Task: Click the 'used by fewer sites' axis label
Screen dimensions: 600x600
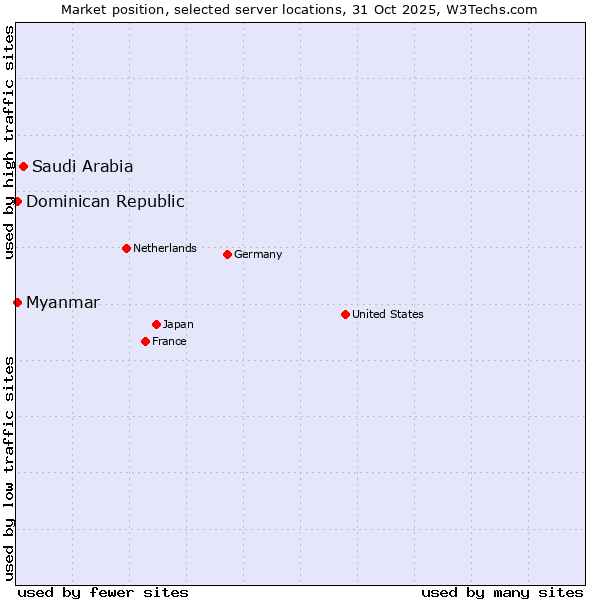Action: tap(103, 592)
